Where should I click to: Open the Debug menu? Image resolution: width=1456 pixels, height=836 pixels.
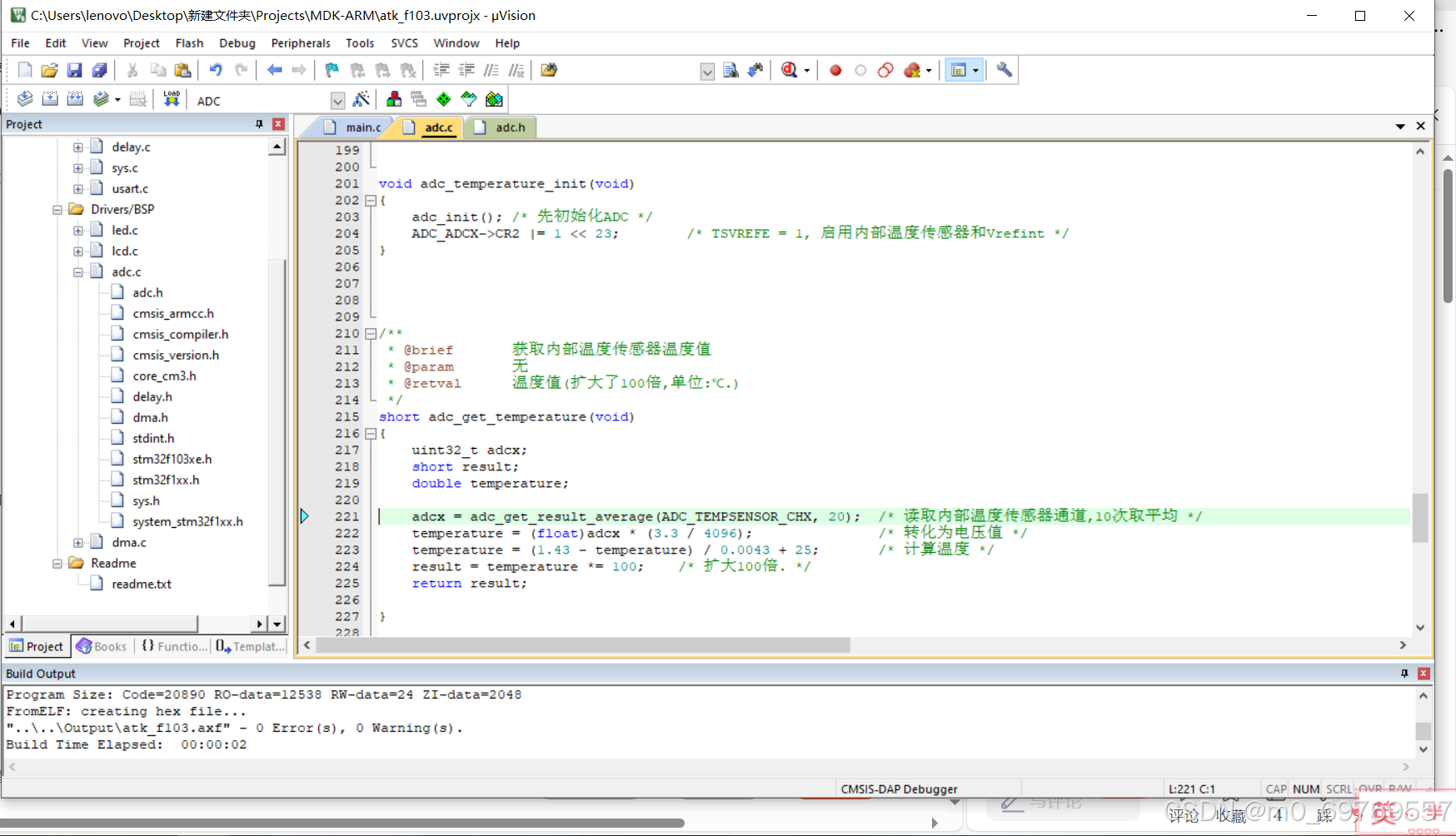pyautogui.click(x=237, y=43)
